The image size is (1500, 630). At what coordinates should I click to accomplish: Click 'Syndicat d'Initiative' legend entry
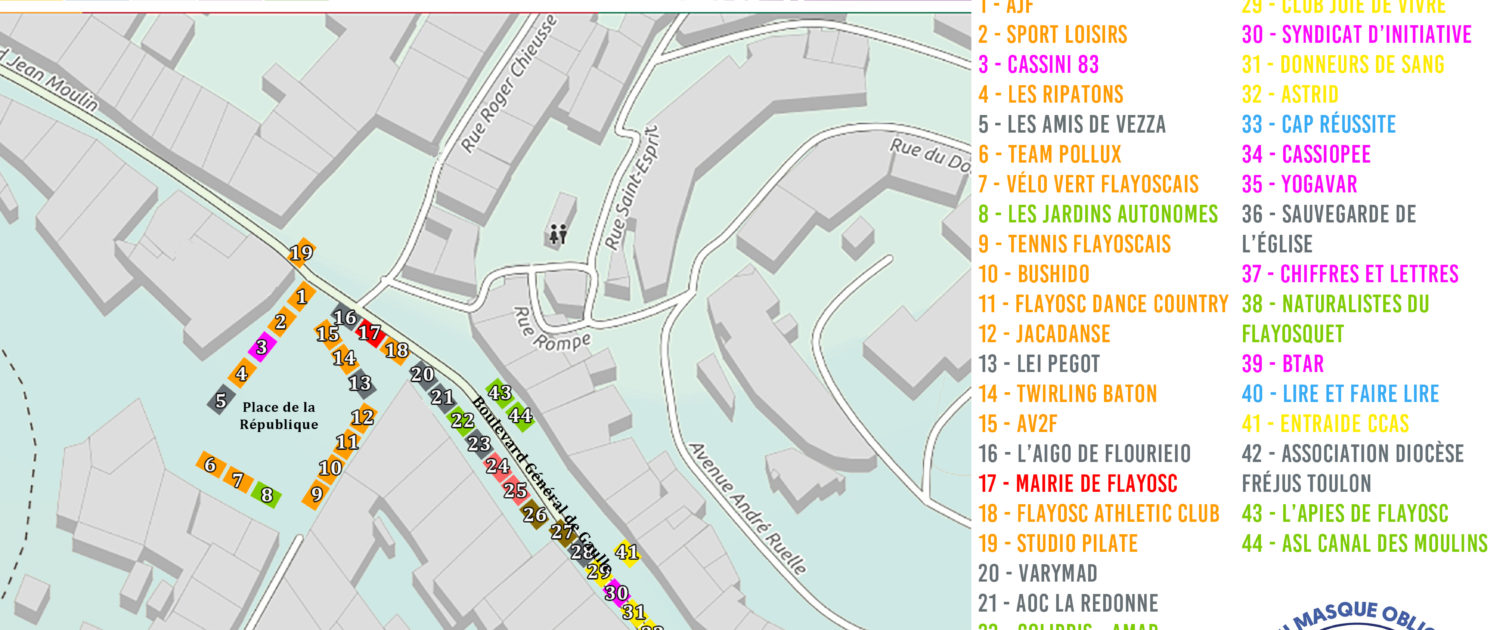[x=1356, y=35]
